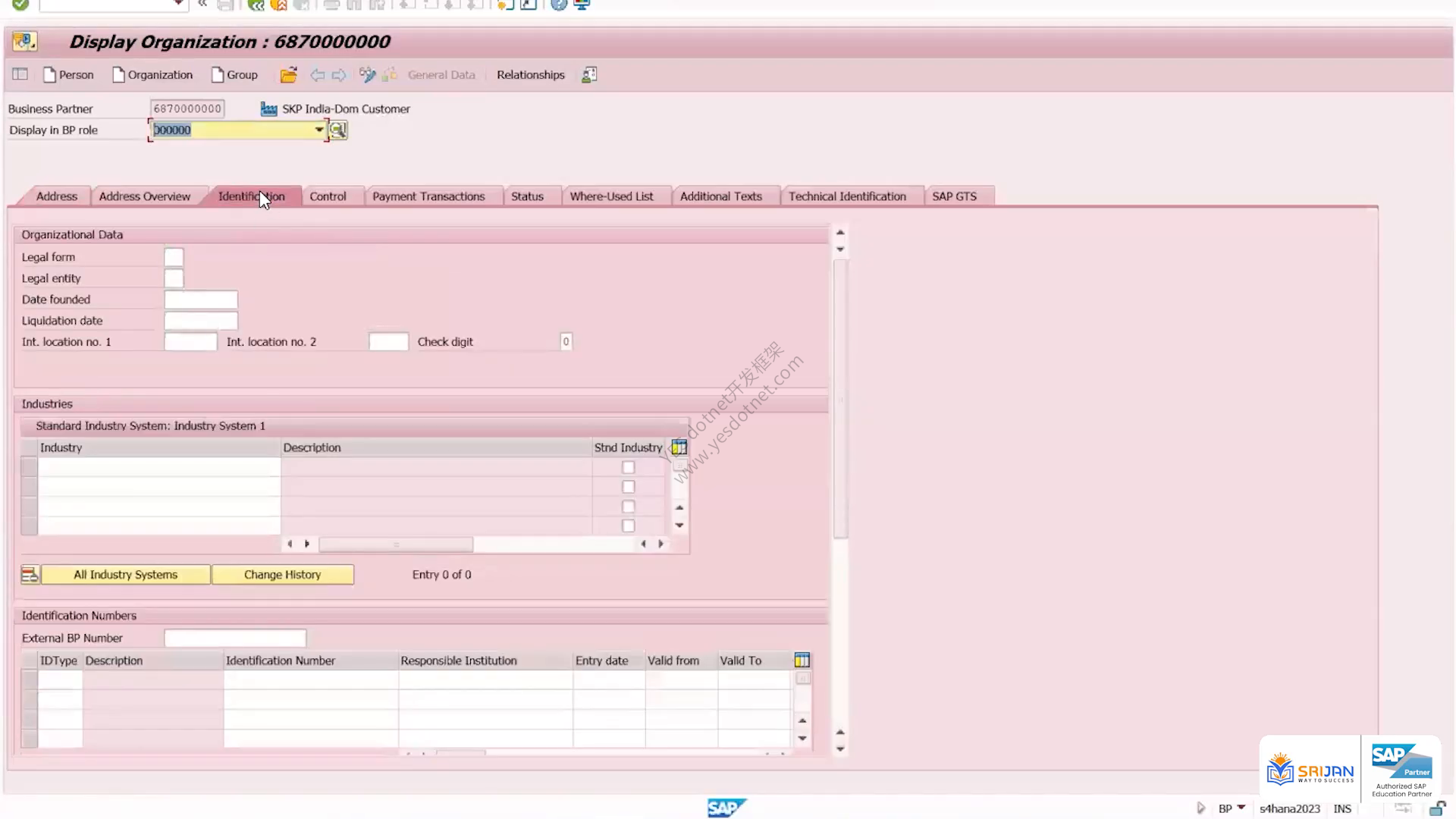The image size is (1456, 819).
Task: Click the Check digit field
Action: point(566,342)
